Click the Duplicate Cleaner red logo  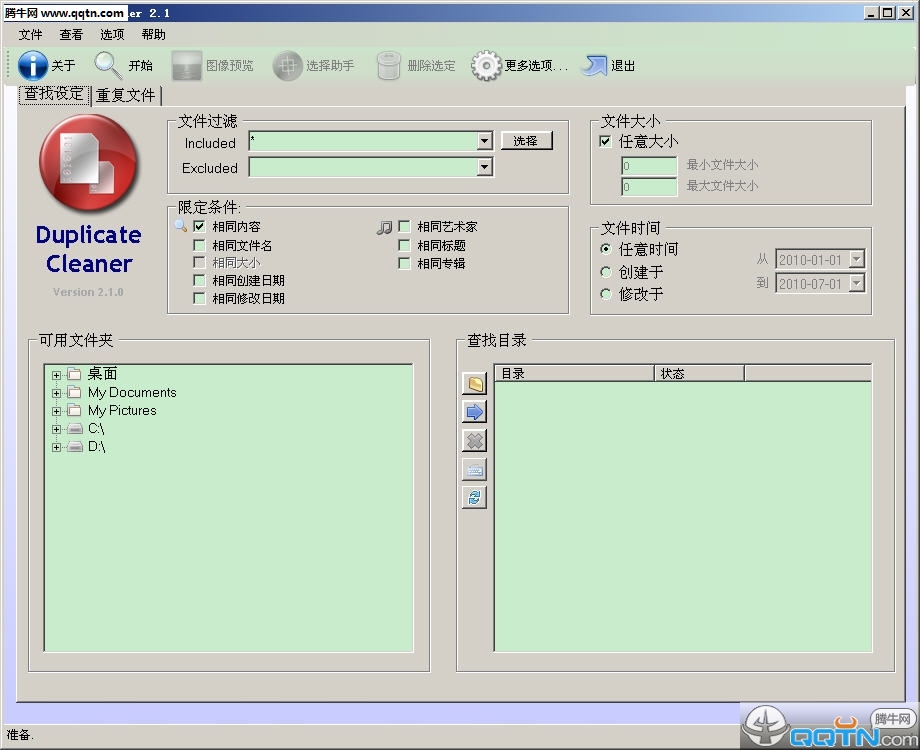click(x=89, y=163)
